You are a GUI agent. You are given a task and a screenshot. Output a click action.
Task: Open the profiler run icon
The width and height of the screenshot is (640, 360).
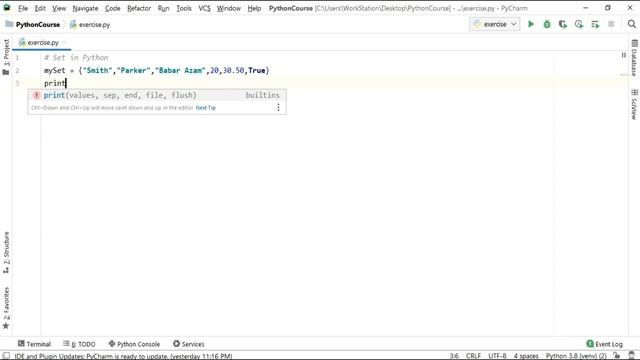coord(579,24)
